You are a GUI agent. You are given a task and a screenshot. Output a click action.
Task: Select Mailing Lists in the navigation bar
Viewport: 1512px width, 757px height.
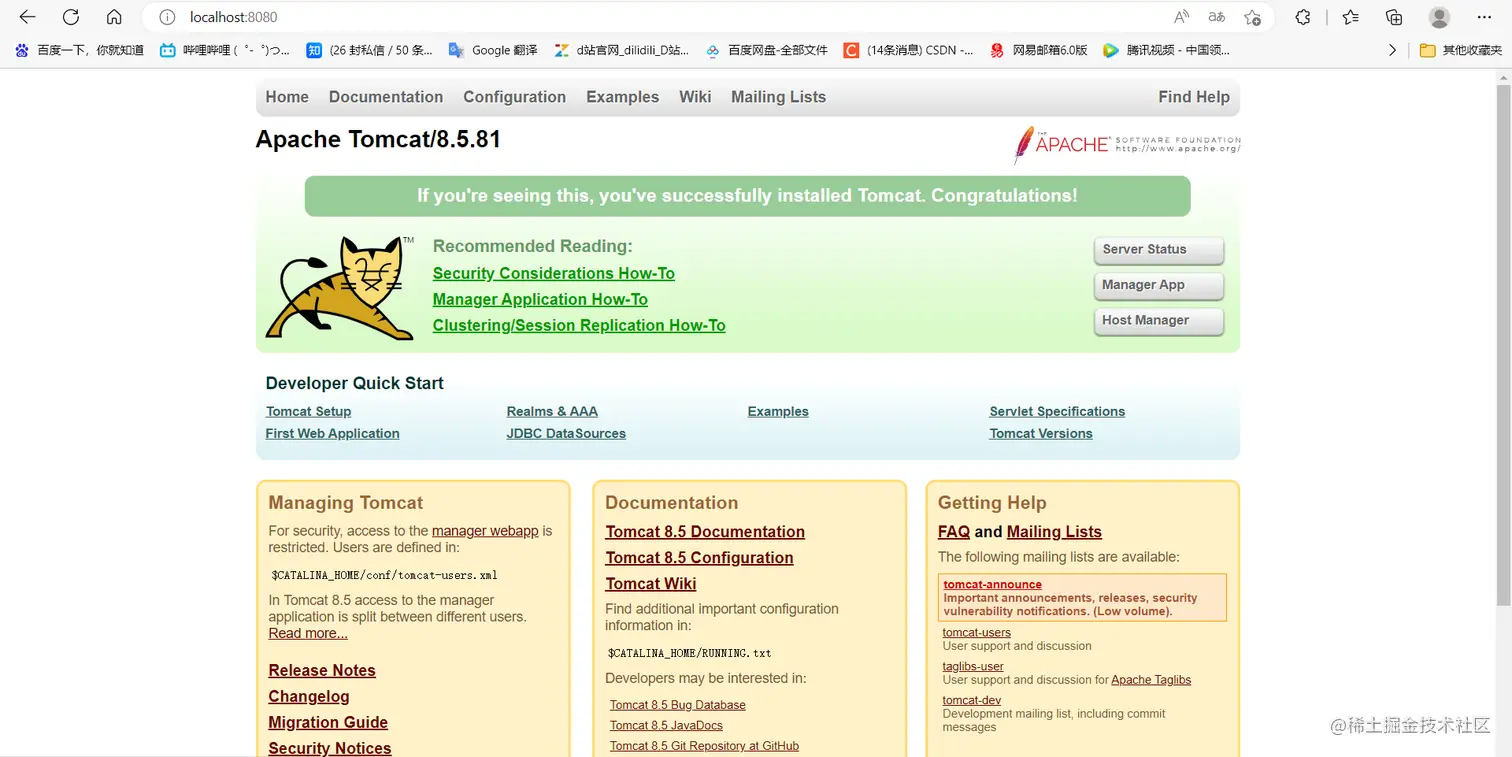pyautogui.click(x=778, y=97)
